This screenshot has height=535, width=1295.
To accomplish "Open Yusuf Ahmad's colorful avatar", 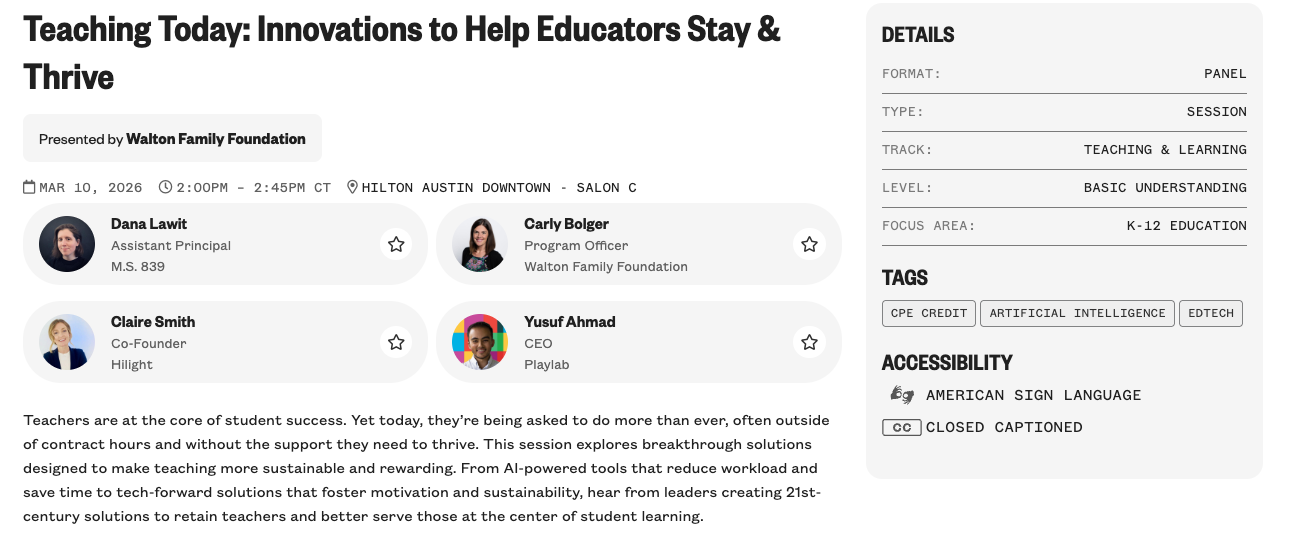I will pos(480,342).
